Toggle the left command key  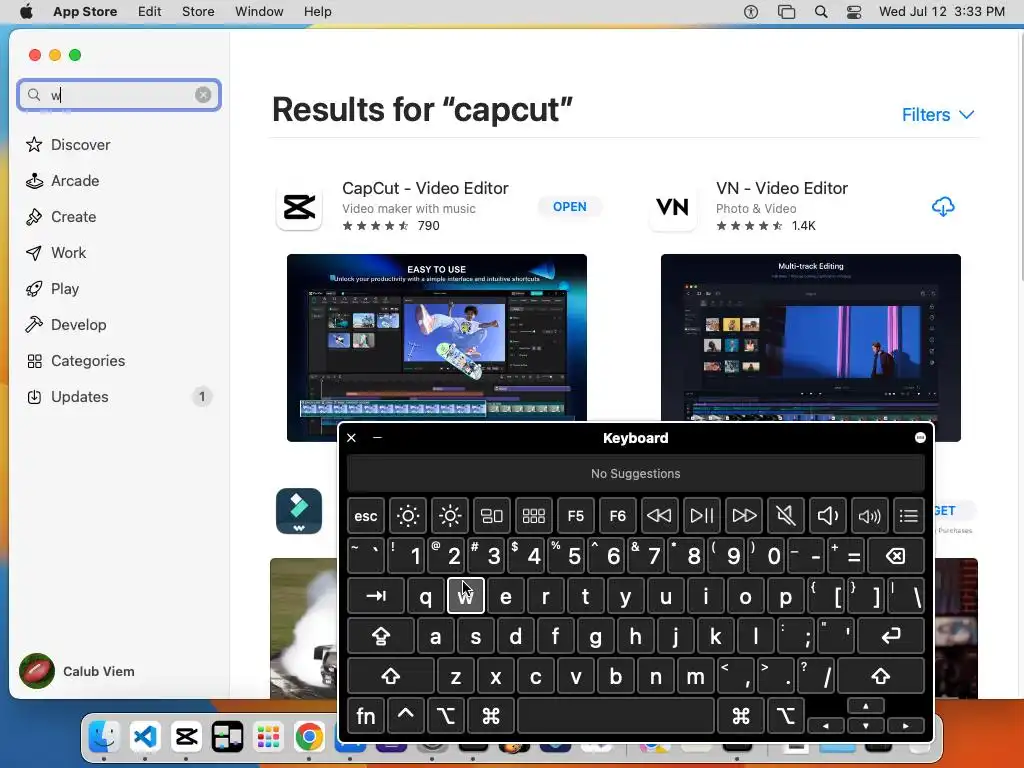[490, 716]
